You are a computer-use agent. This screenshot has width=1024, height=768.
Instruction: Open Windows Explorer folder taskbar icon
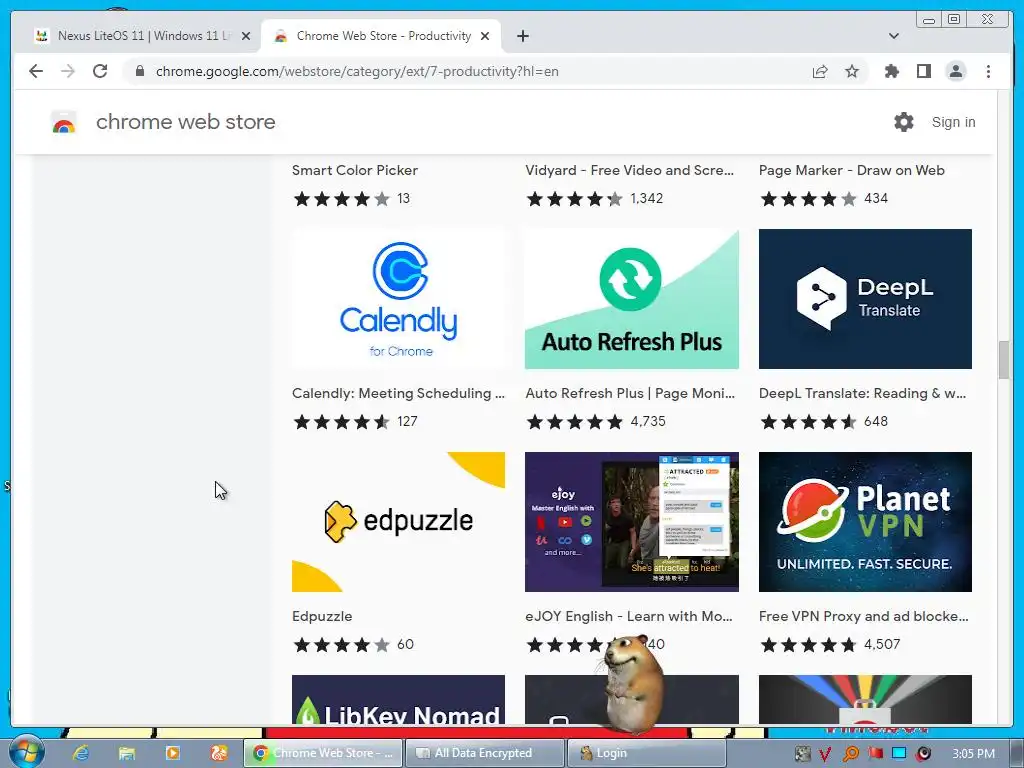127,753
